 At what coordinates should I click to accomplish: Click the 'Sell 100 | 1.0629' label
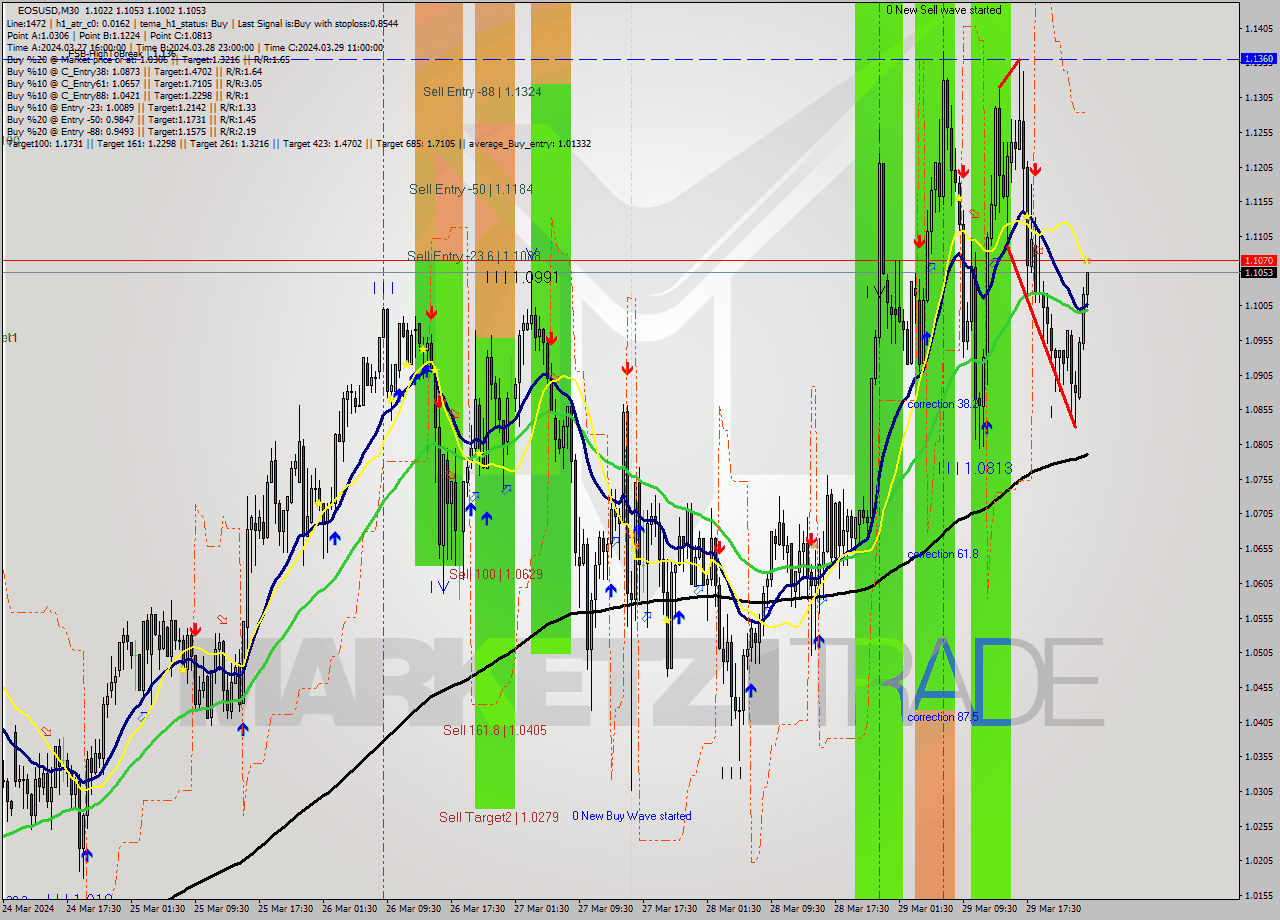click(x=496, y=574)
